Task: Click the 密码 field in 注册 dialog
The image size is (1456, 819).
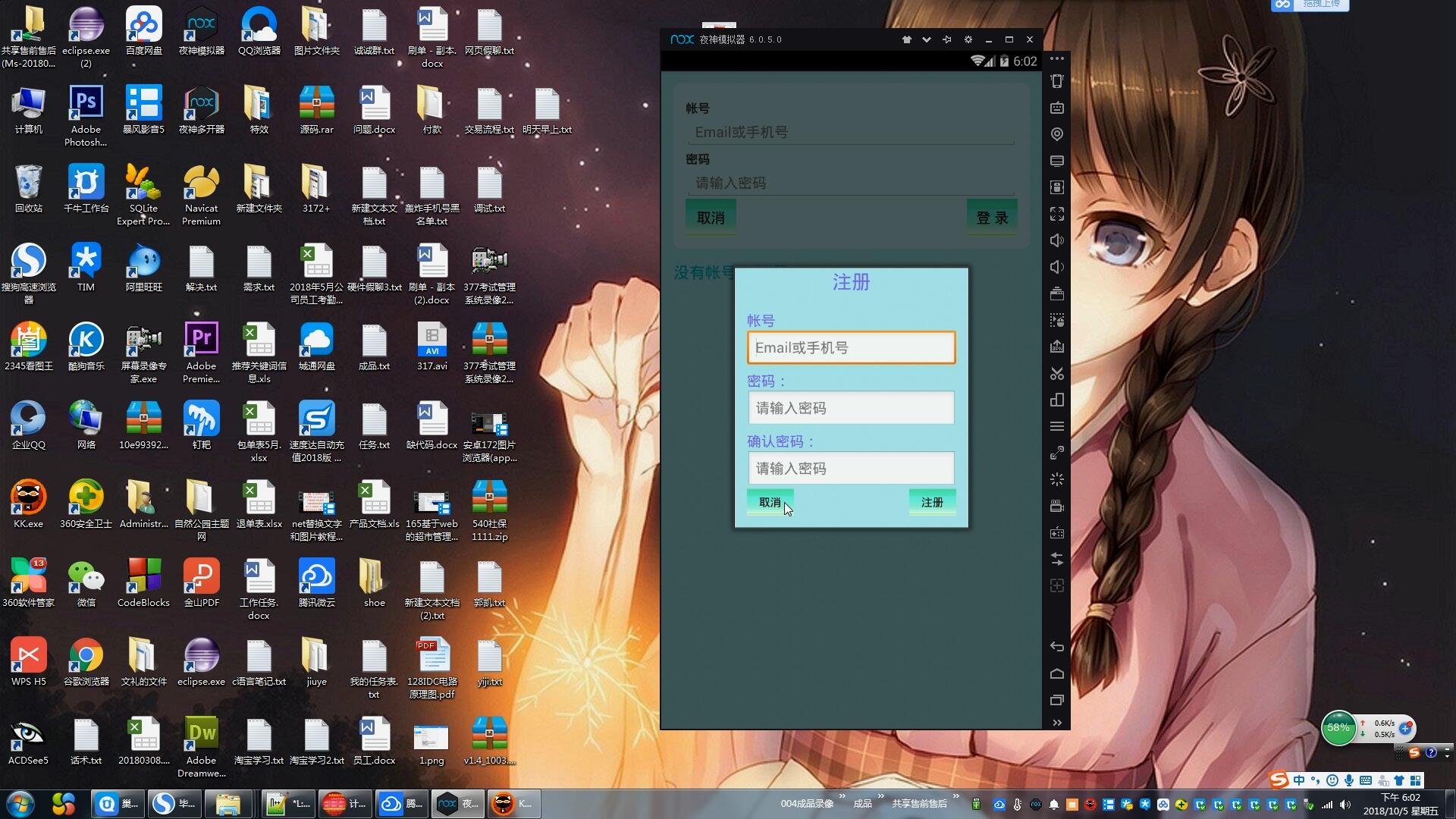Action: click(851, 408)
